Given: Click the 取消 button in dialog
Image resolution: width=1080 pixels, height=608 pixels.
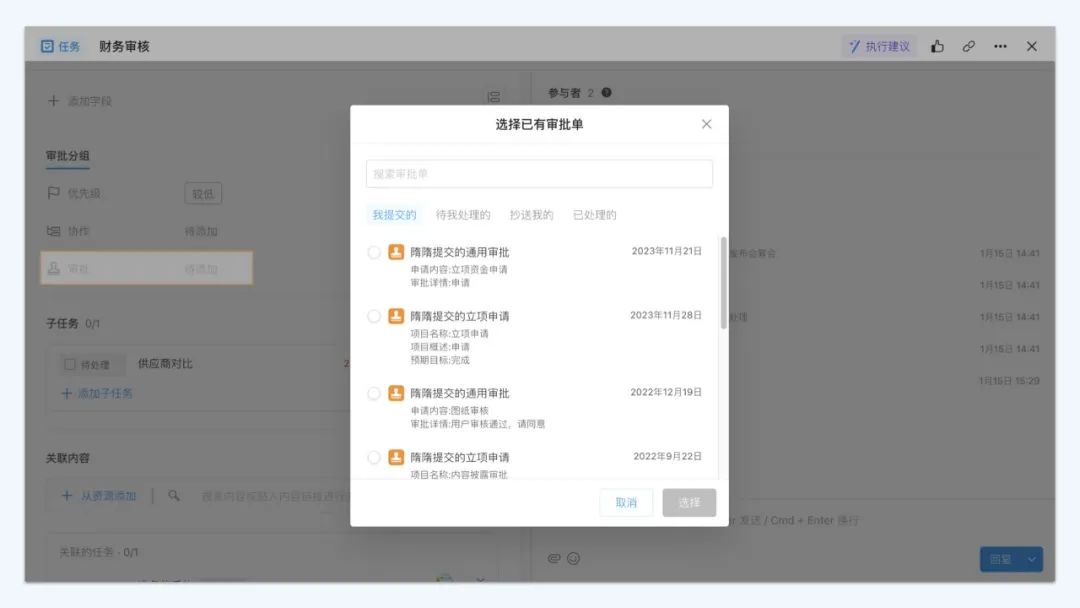Looking at the screenshot, I should click(626, 503).
